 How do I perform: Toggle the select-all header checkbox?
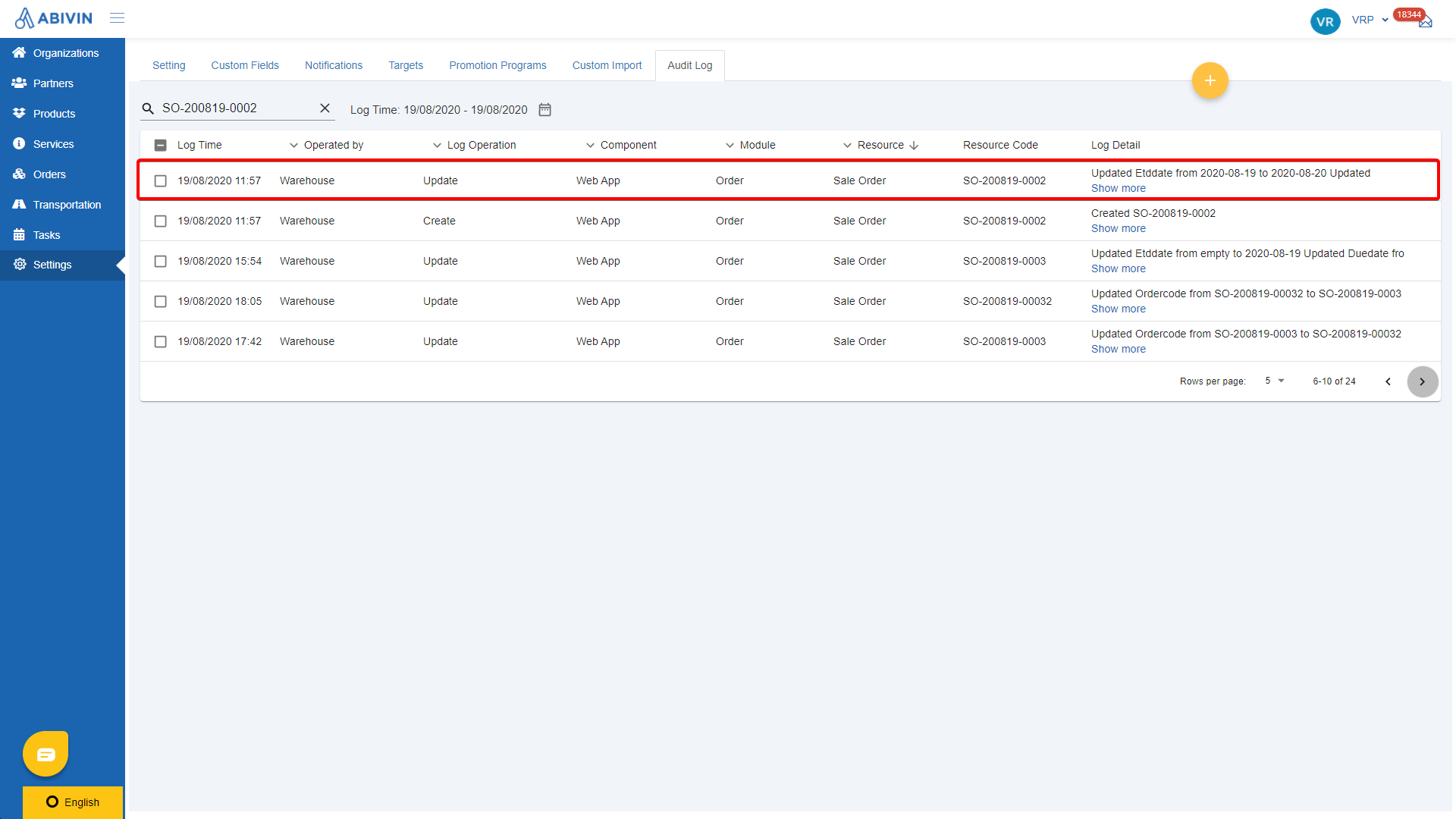click(x=160, y=146)
